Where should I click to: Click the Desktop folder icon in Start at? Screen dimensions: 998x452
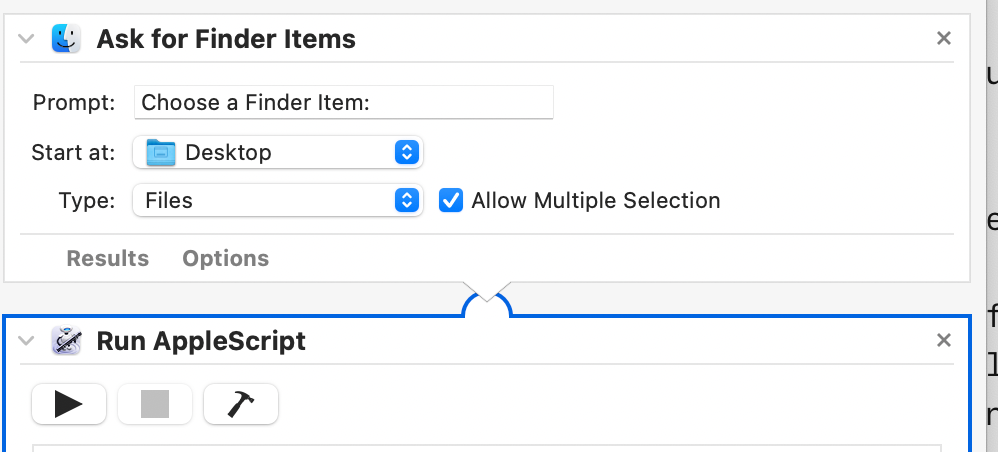(x=160, y=153)
